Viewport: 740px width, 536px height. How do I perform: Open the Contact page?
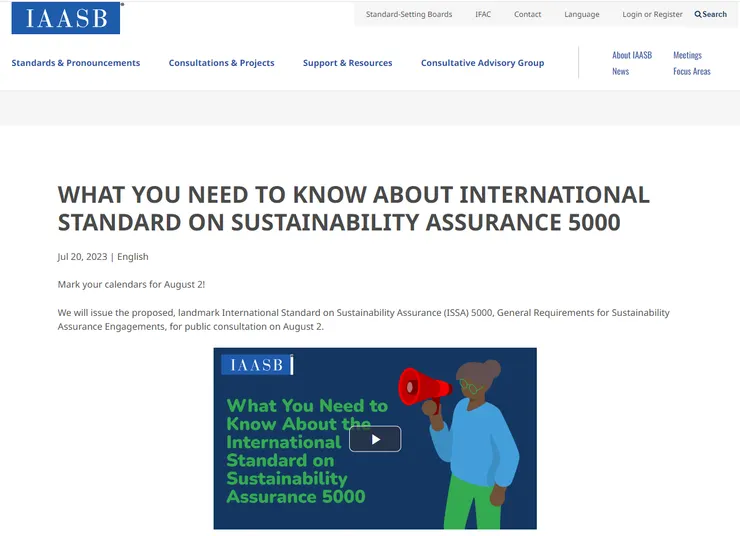click(527, 15)
